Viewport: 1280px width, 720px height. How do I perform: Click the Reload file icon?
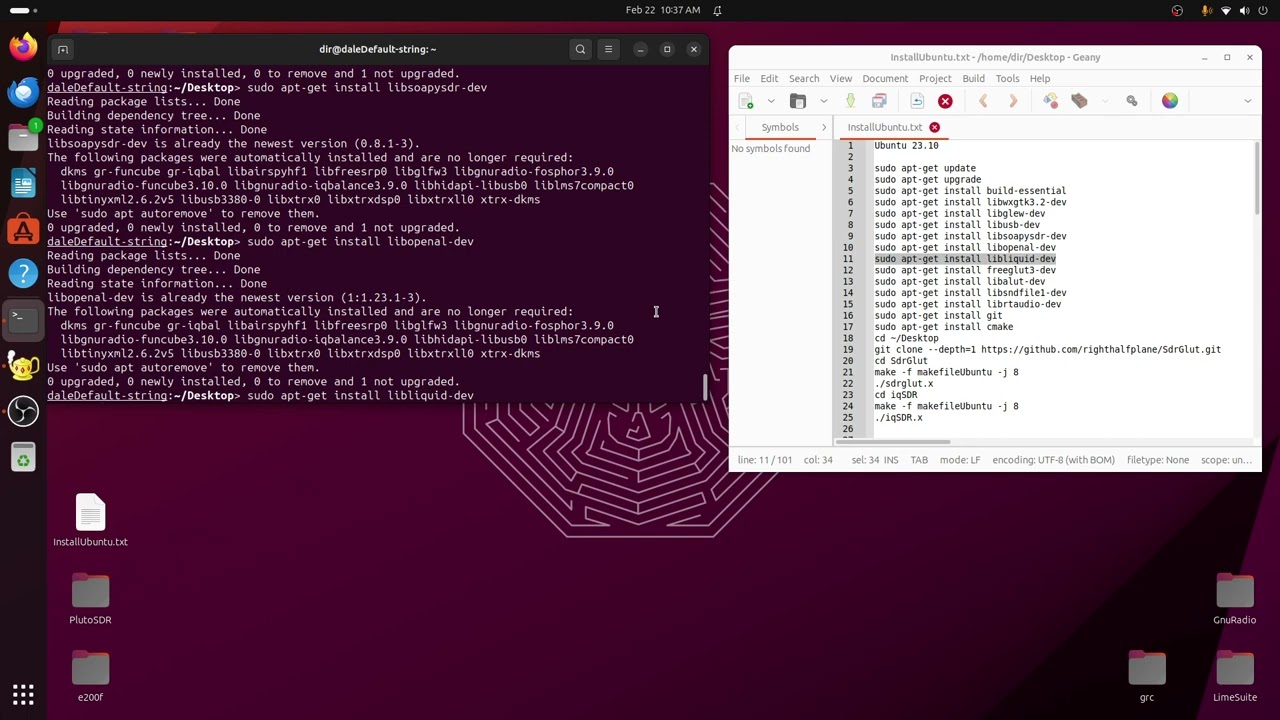click(x=917, y=101)
